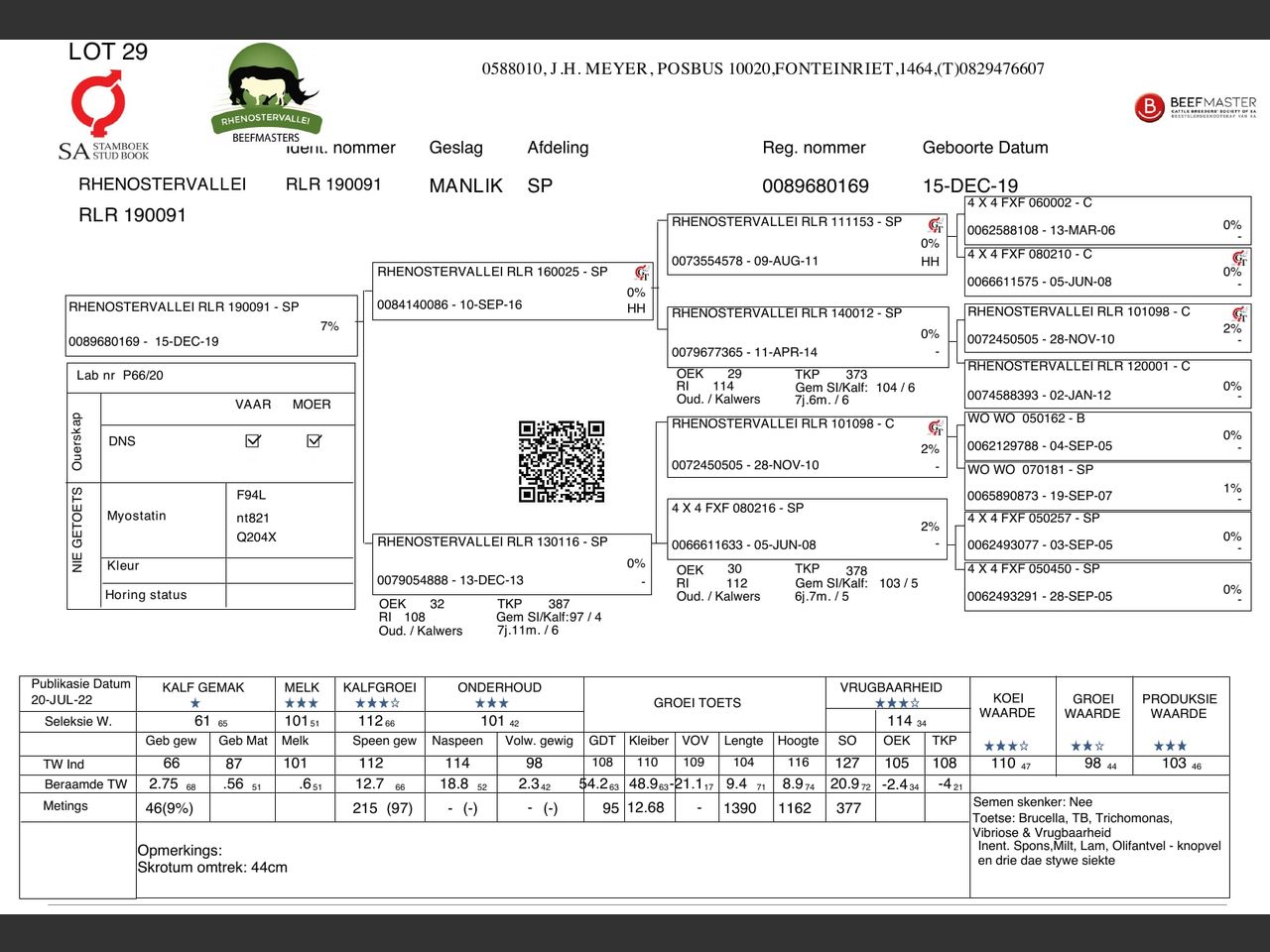Click the Skrotum omtrek: 44cm remark
The image size is (1270, 952).
click(x=212, y=868)
